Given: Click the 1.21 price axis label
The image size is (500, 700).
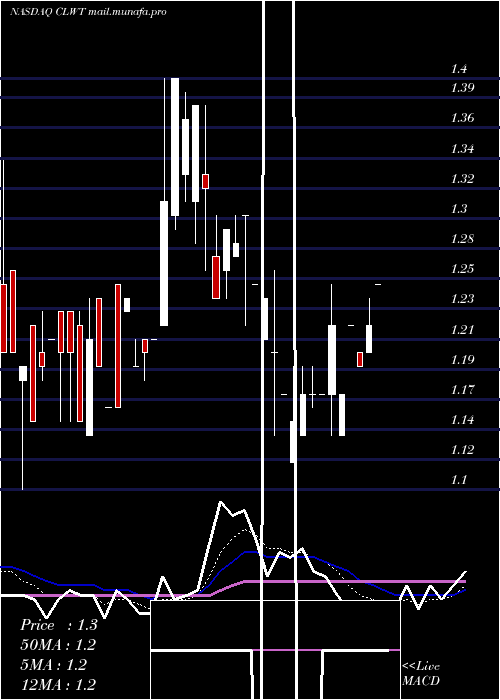Looking at the screenshot, I should (x=462, y=329).
